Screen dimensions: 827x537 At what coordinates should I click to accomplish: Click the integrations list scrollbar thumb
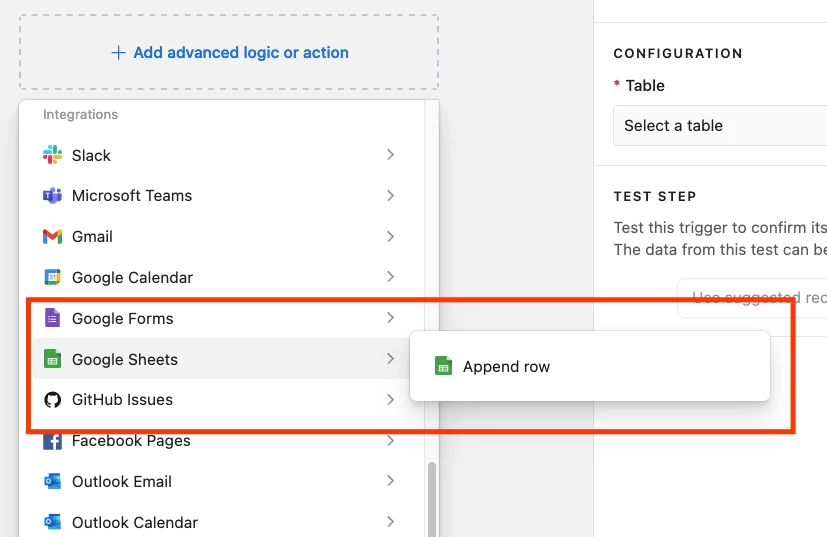click(x=431, y=500)
